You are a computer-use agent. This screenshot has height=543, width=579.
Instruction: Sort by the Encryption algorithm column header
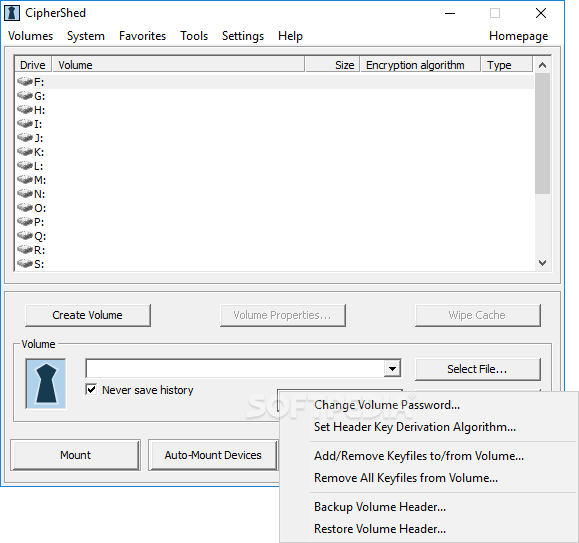421,65
